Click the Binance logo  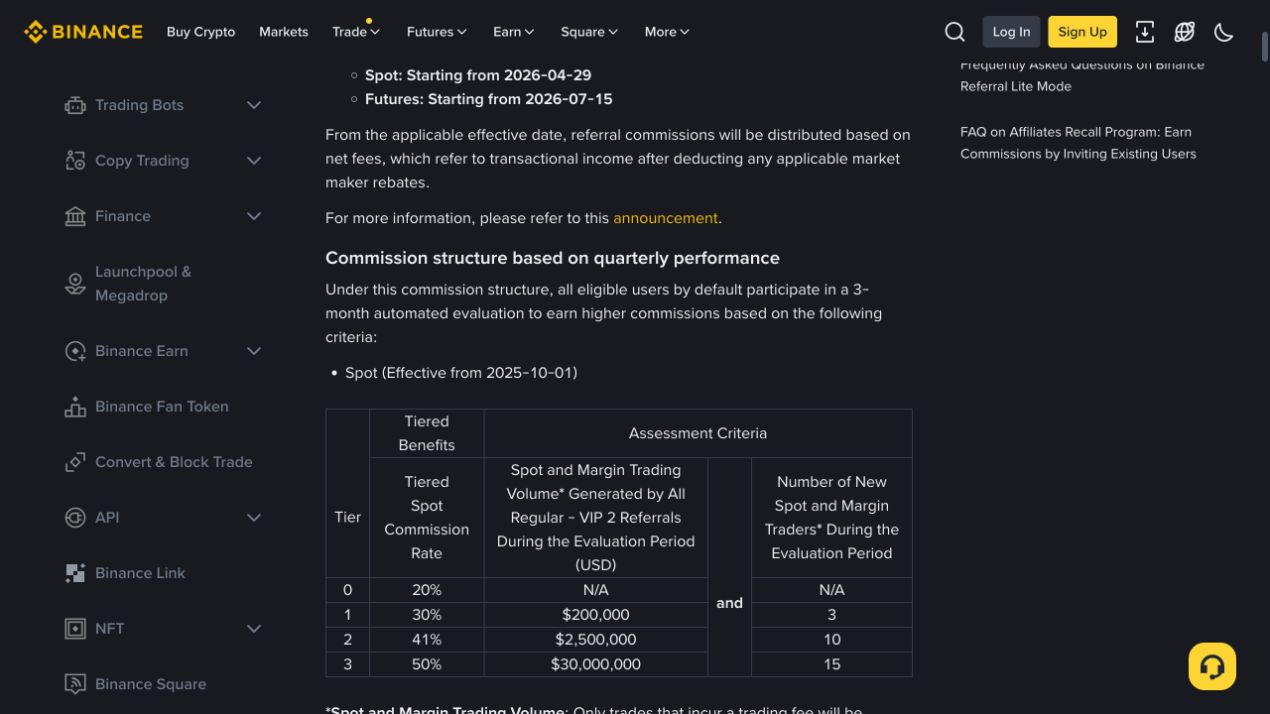[x=83, y=32]
